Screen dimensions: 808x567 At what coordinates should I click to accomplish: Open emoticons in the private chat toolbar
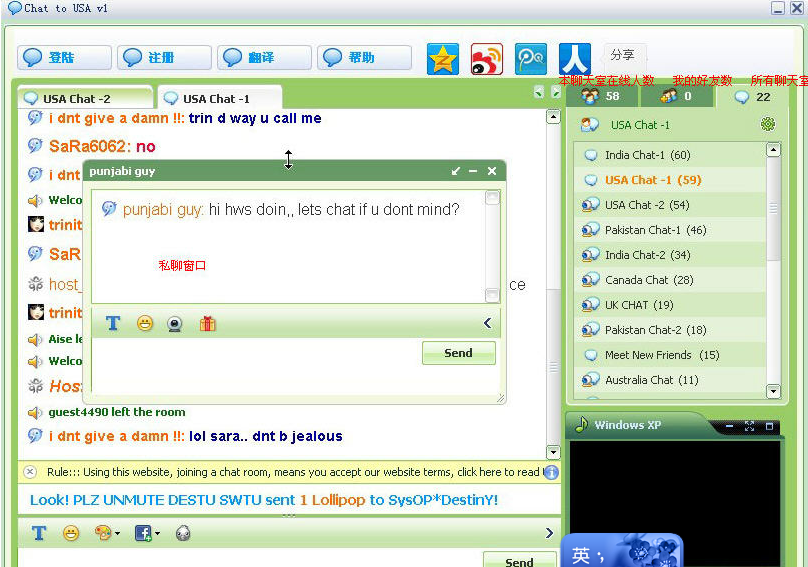point(145,324)
